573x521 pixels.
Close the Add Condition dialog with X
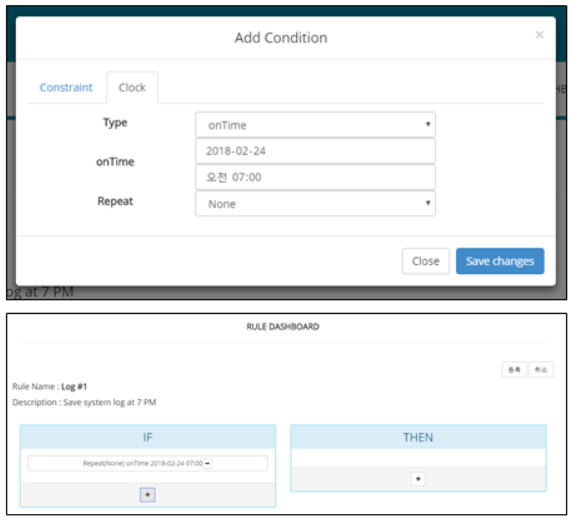[539, 35]
